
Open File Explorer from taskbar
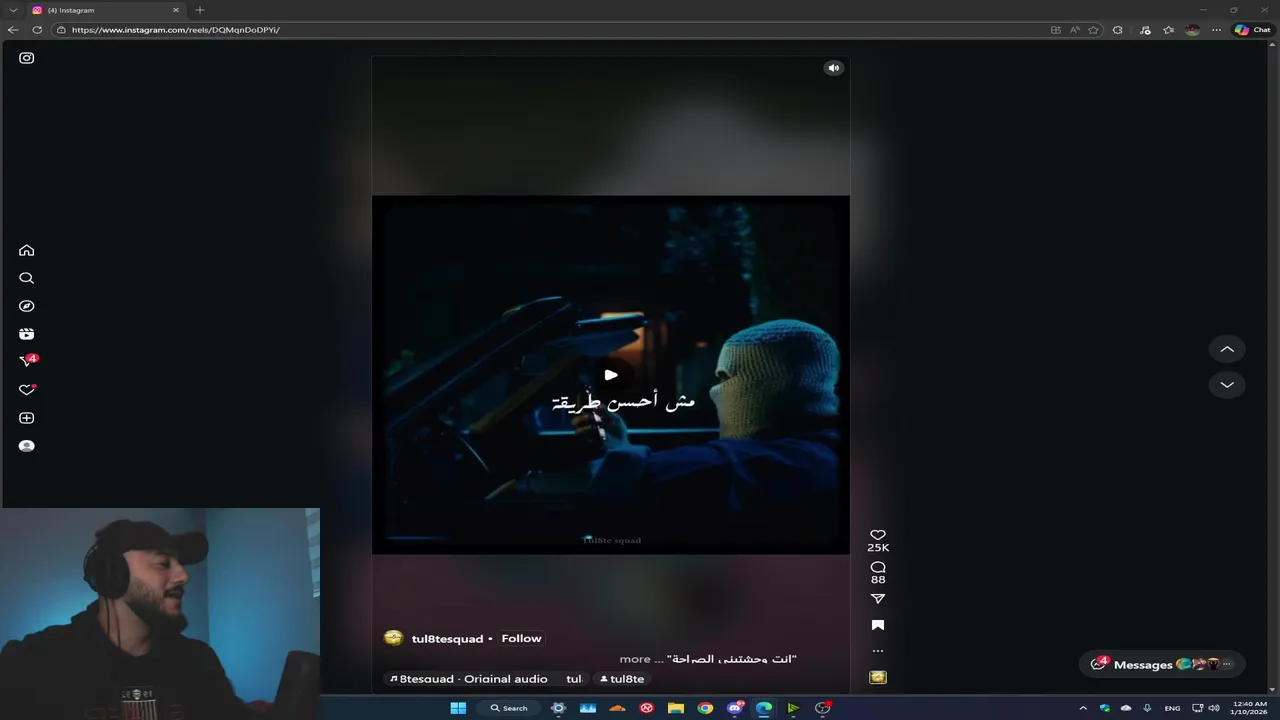click(676, 708)
